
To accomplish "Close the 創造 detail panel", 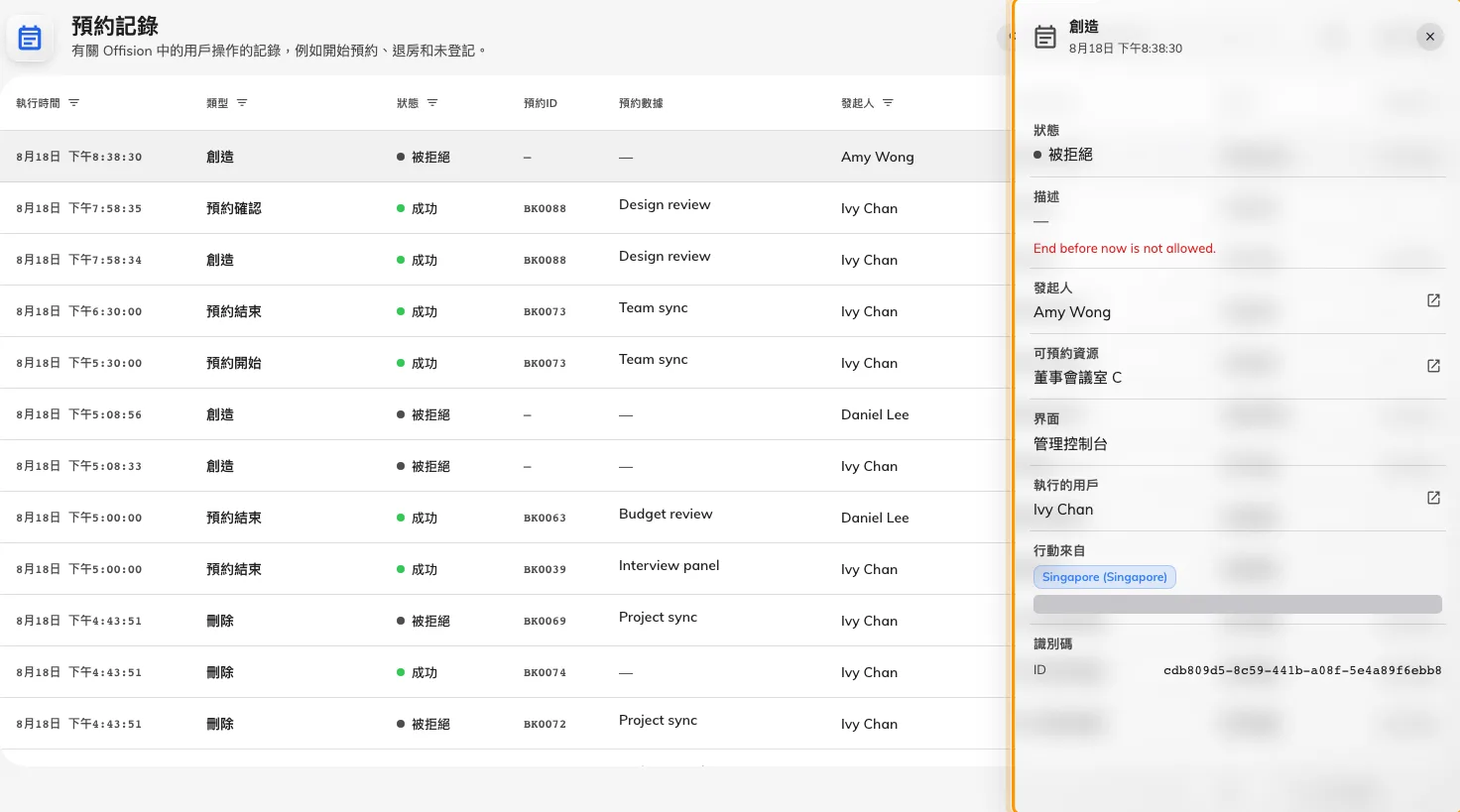I will point(1429,37).
